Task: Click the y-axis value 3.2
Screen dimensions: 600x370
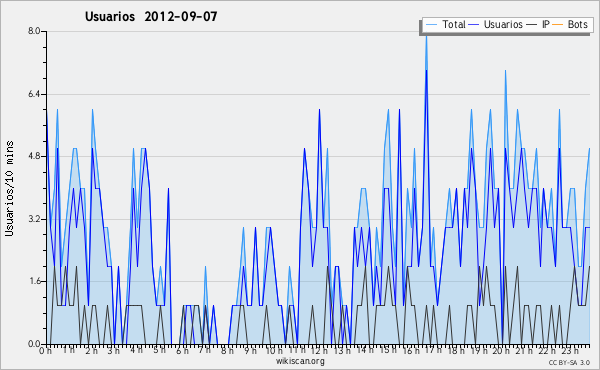Action: (34, 219)
